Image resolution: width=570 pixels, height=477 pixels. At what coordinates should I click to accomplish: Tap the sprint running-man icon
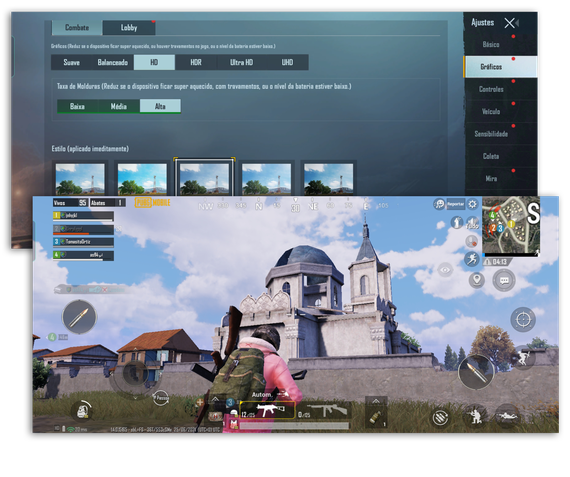pos(471,259)
